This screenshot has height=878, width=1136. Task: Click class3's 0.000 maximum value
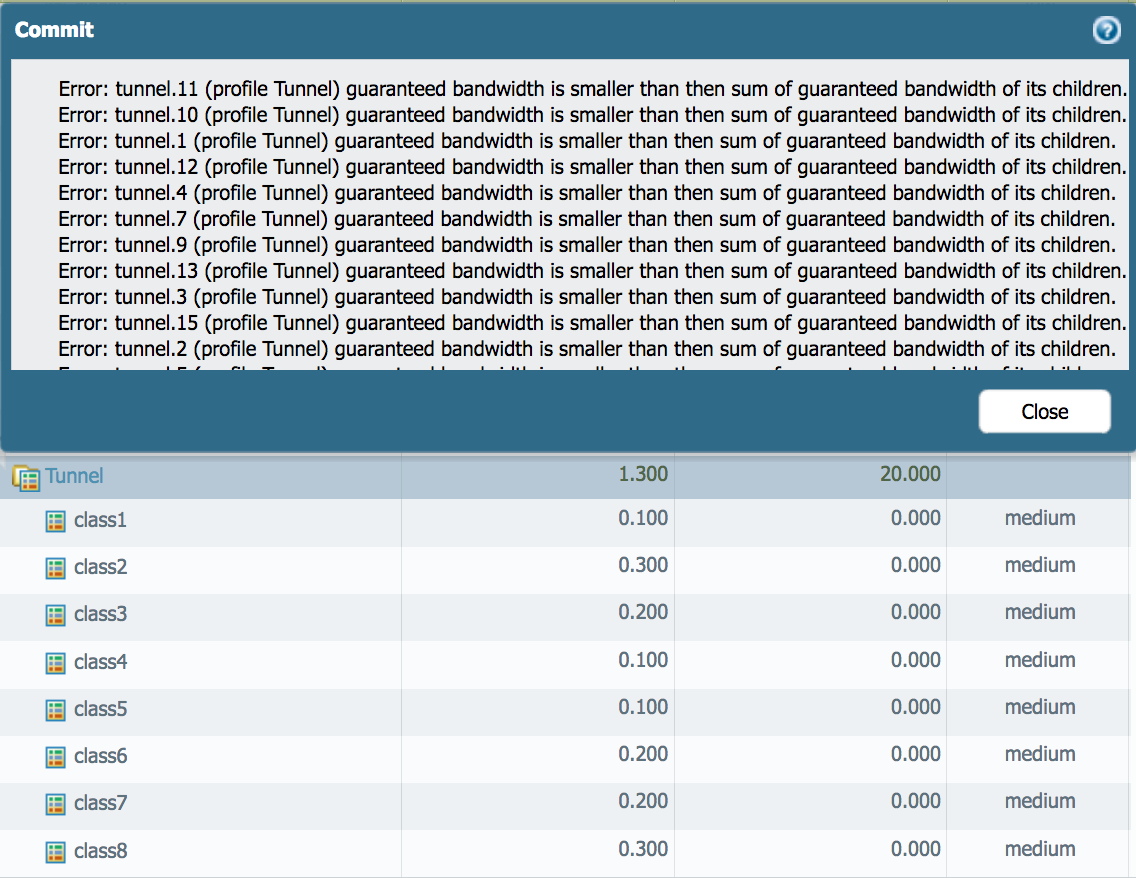916,612
